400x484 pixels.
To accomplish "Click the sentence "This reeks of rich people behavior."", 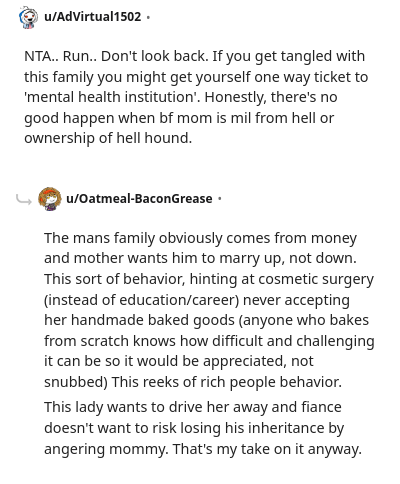I will tap(227, 382).
